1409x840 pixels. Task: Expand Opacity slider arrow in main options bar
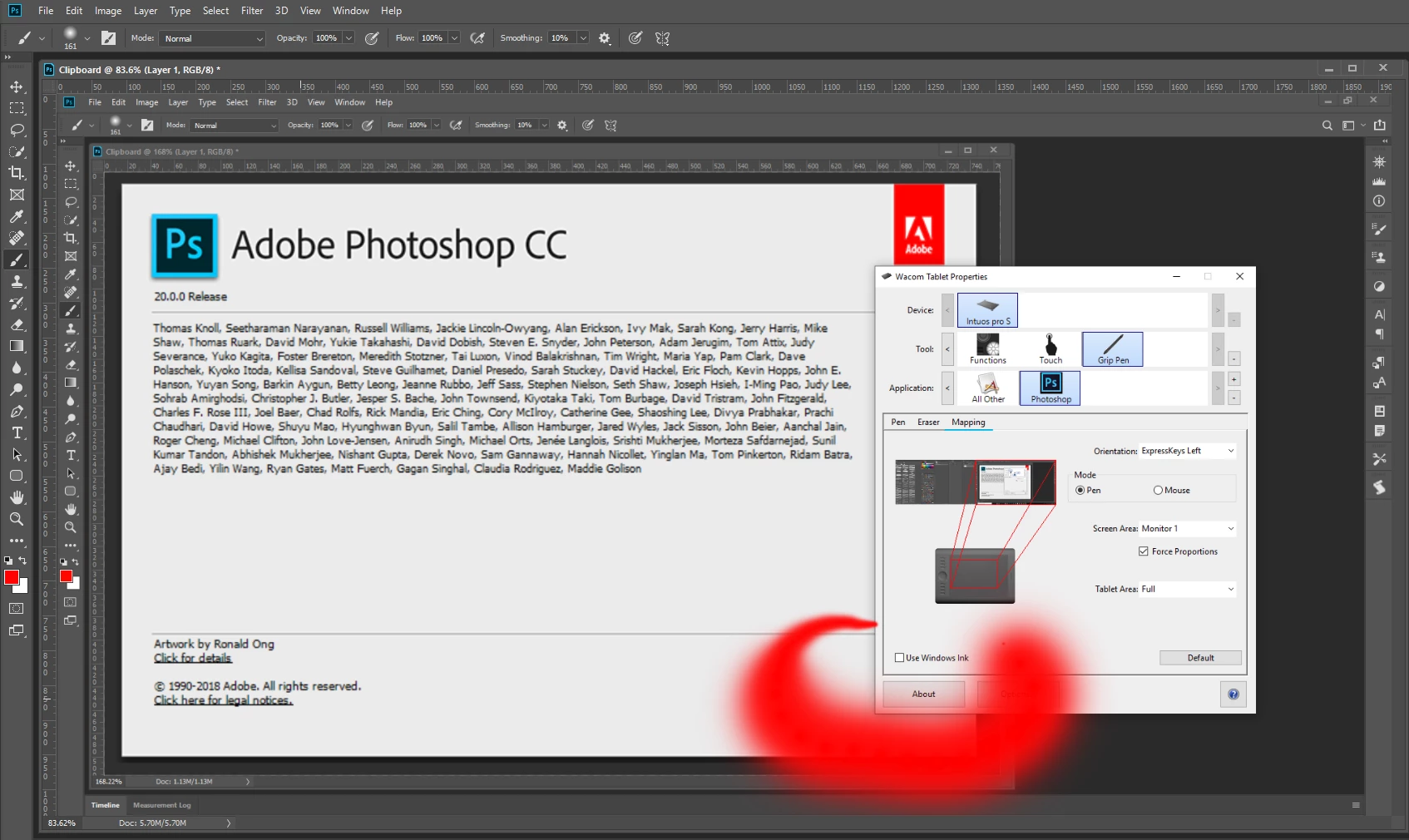click(x=349, y=38)
